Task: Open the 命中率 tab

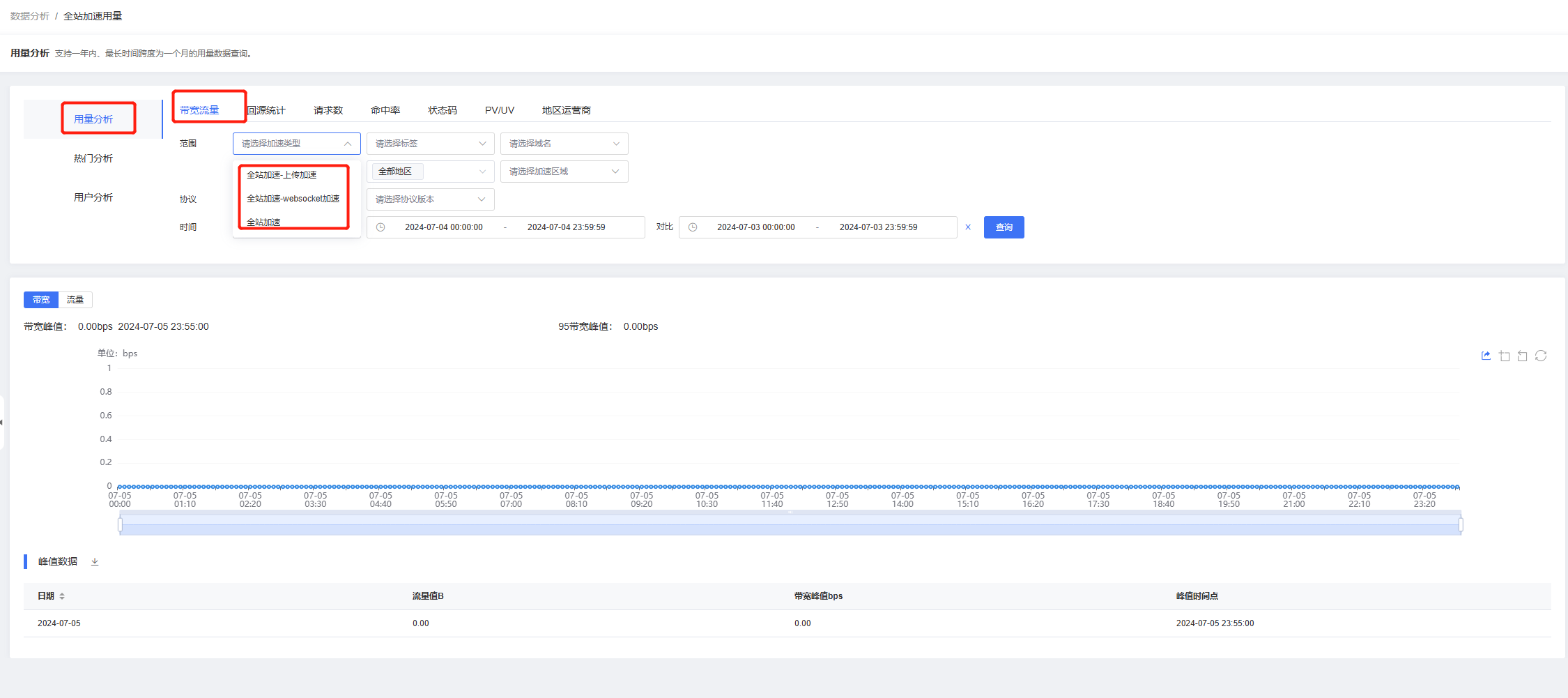Action: tap(385, 110)
